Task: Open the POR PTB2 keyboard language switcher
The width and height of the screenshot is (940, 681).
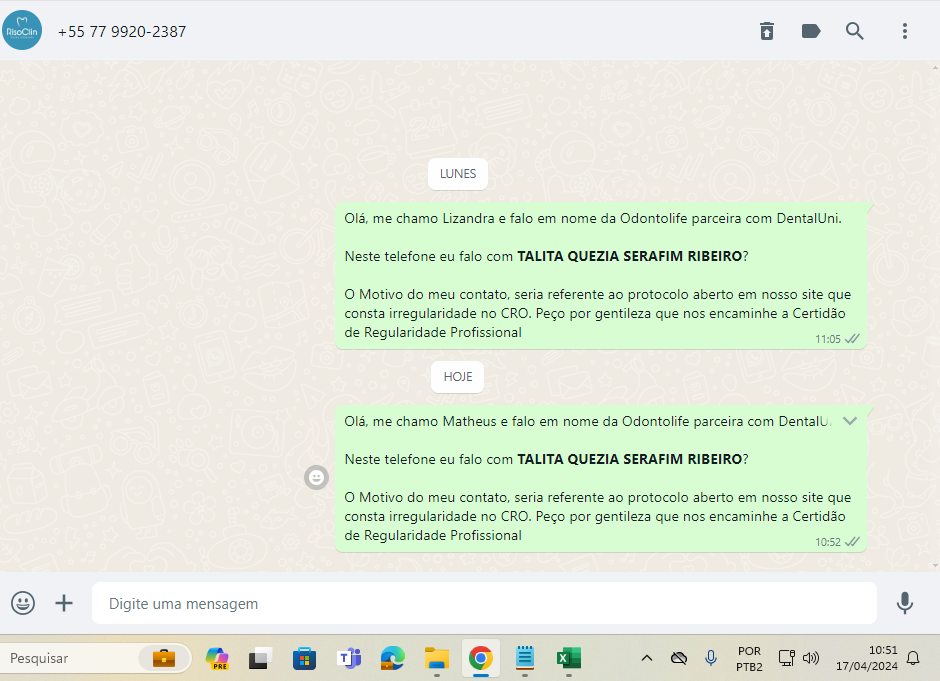Action: click(749, 658)
